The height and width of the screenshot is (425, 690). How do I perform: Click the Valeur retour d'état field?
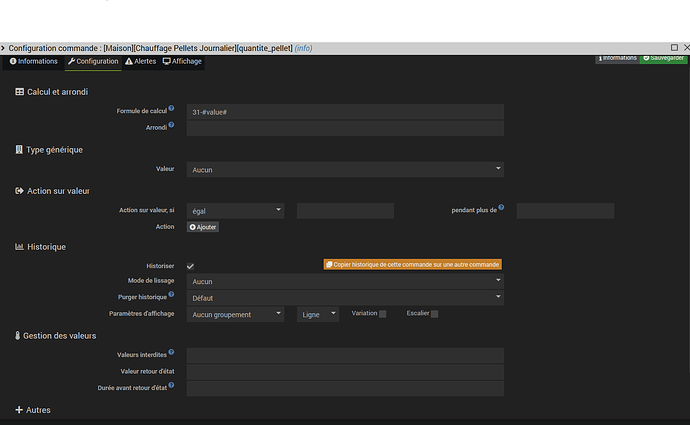point(345,372)
